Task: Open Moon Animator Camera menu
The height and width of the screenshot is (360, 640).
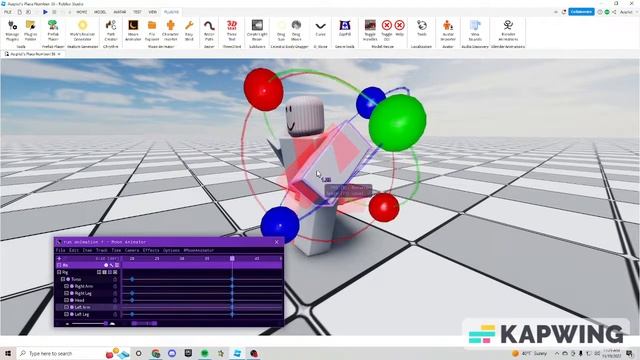Action: [x=132, y=250]
